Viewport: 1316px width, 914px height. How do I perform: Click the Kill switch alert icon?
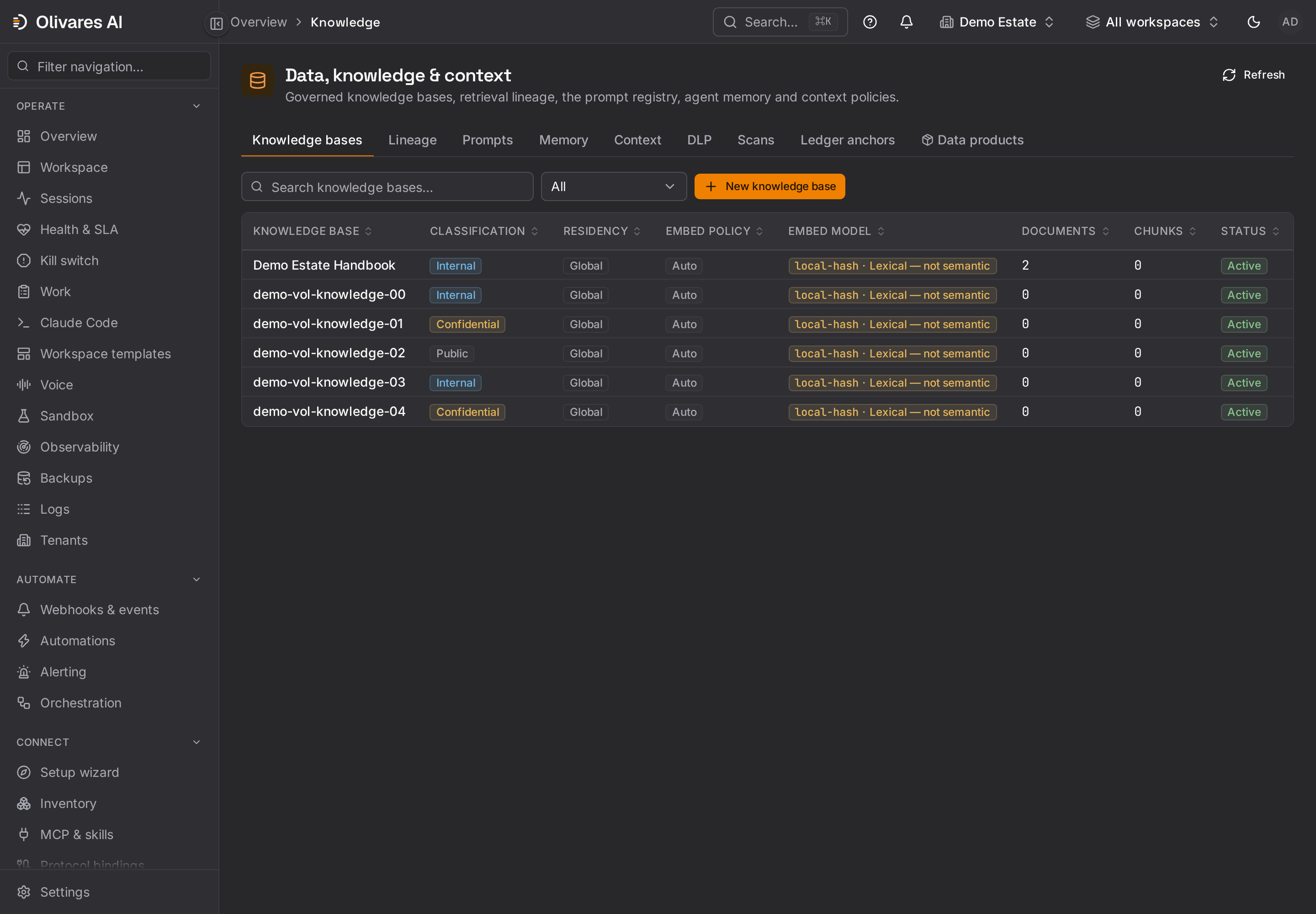(23, 260)
